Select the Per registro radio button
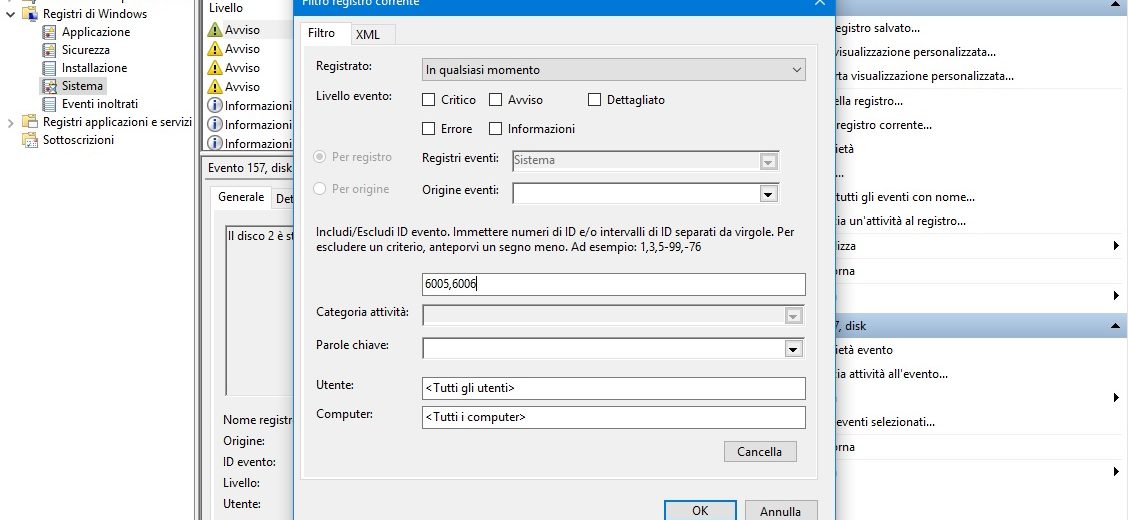This screenshot has width=1128, height=520. (x=320, y=157)
